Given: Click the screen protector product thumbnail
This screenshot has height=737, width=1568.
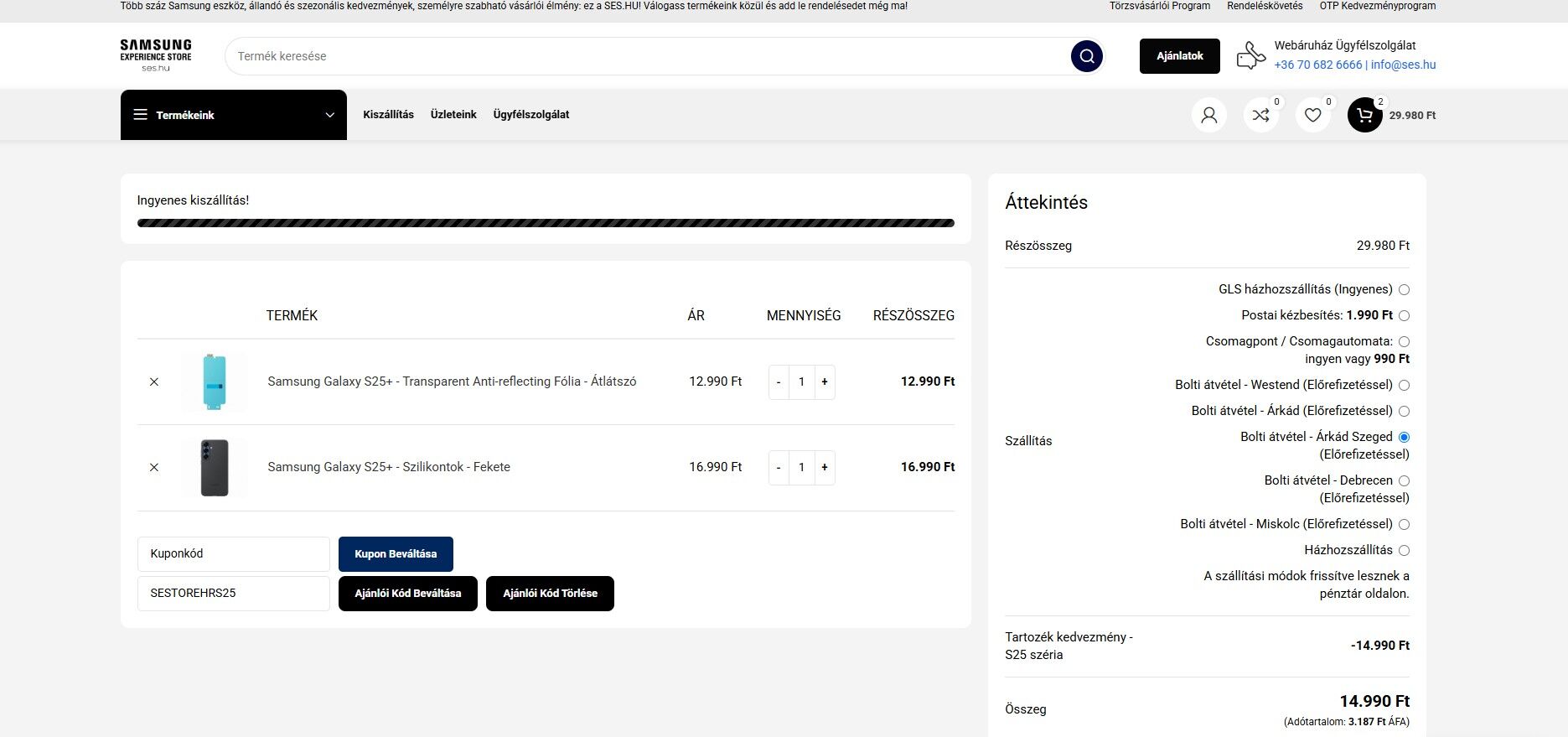Looking at the screenshot, I should pos(215,381).
